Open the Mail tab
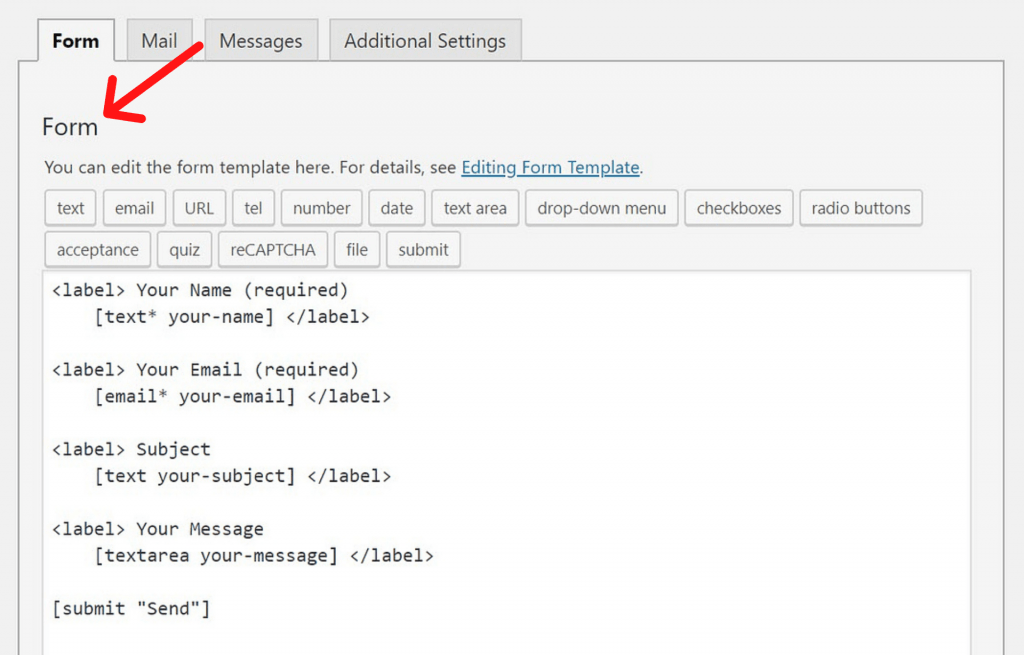This screenshot has width=1024, height=655. [x=159, y=40]
